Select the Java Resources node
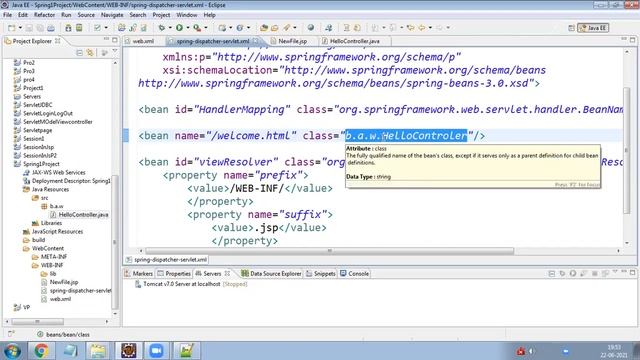Screen dimensions: 640x360 point(50,189)
